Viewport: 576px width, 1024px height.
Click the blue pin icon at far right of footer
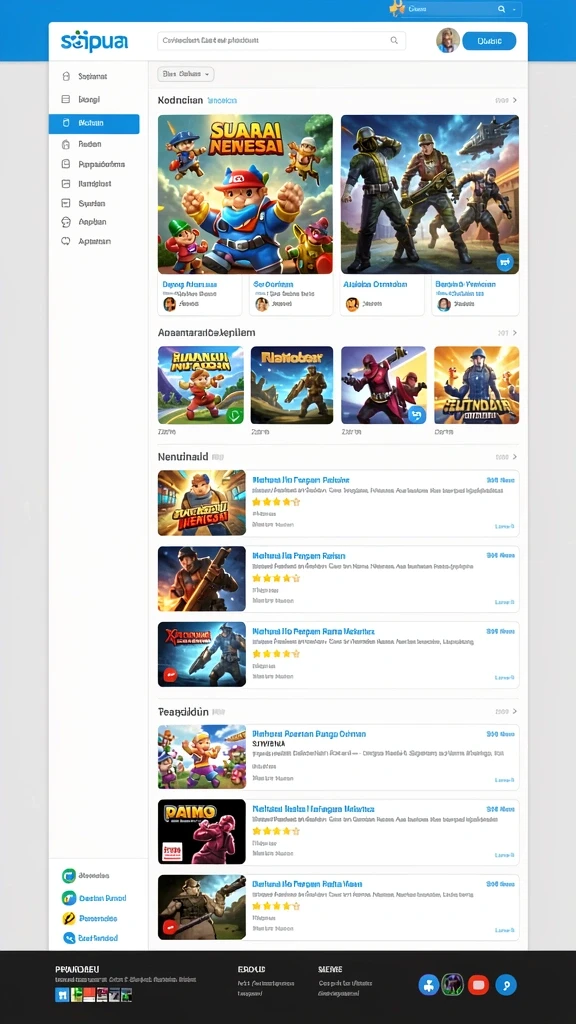coord(506,984)
